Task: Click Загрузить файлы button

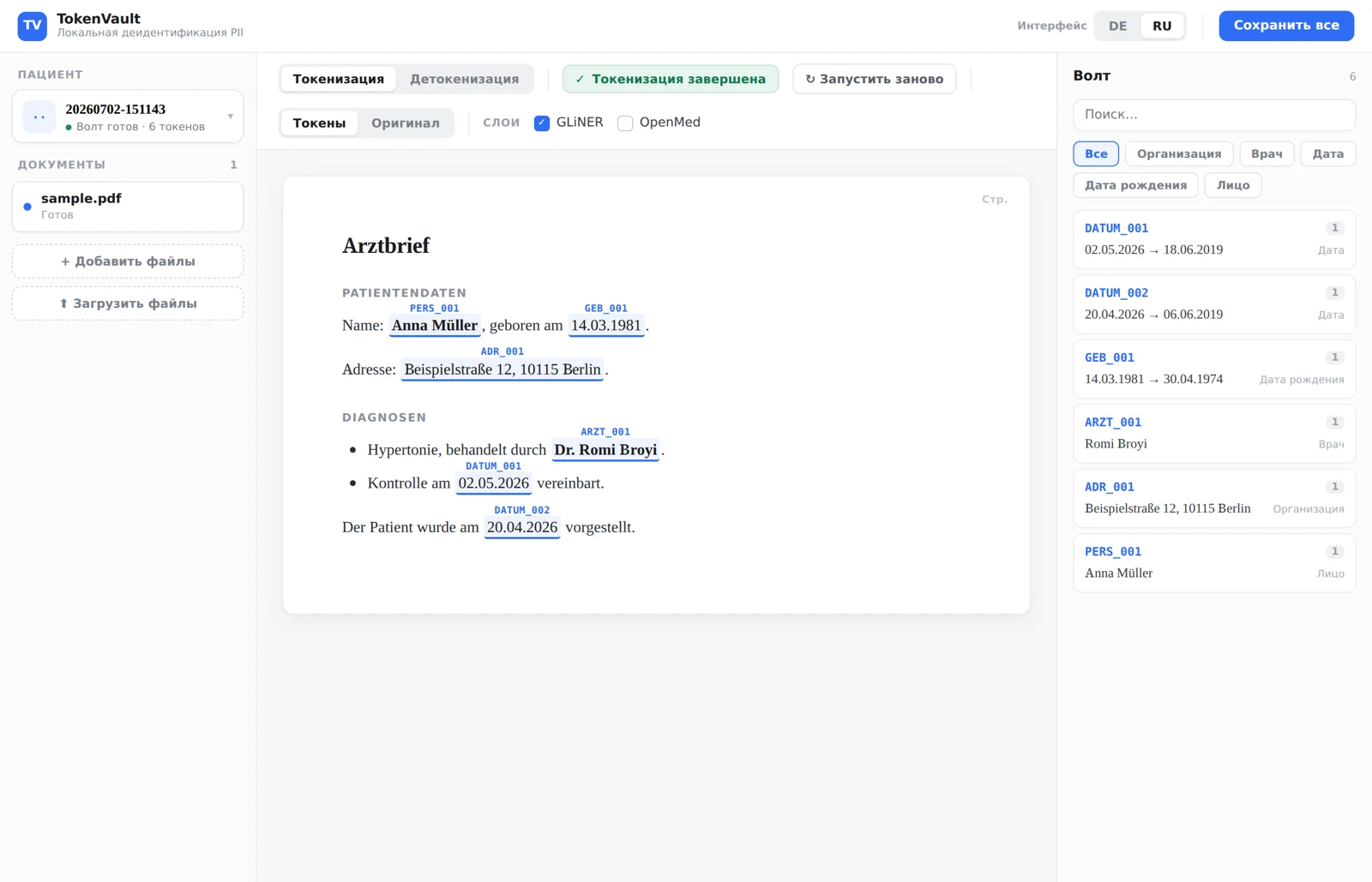Action: click(128, 303)
